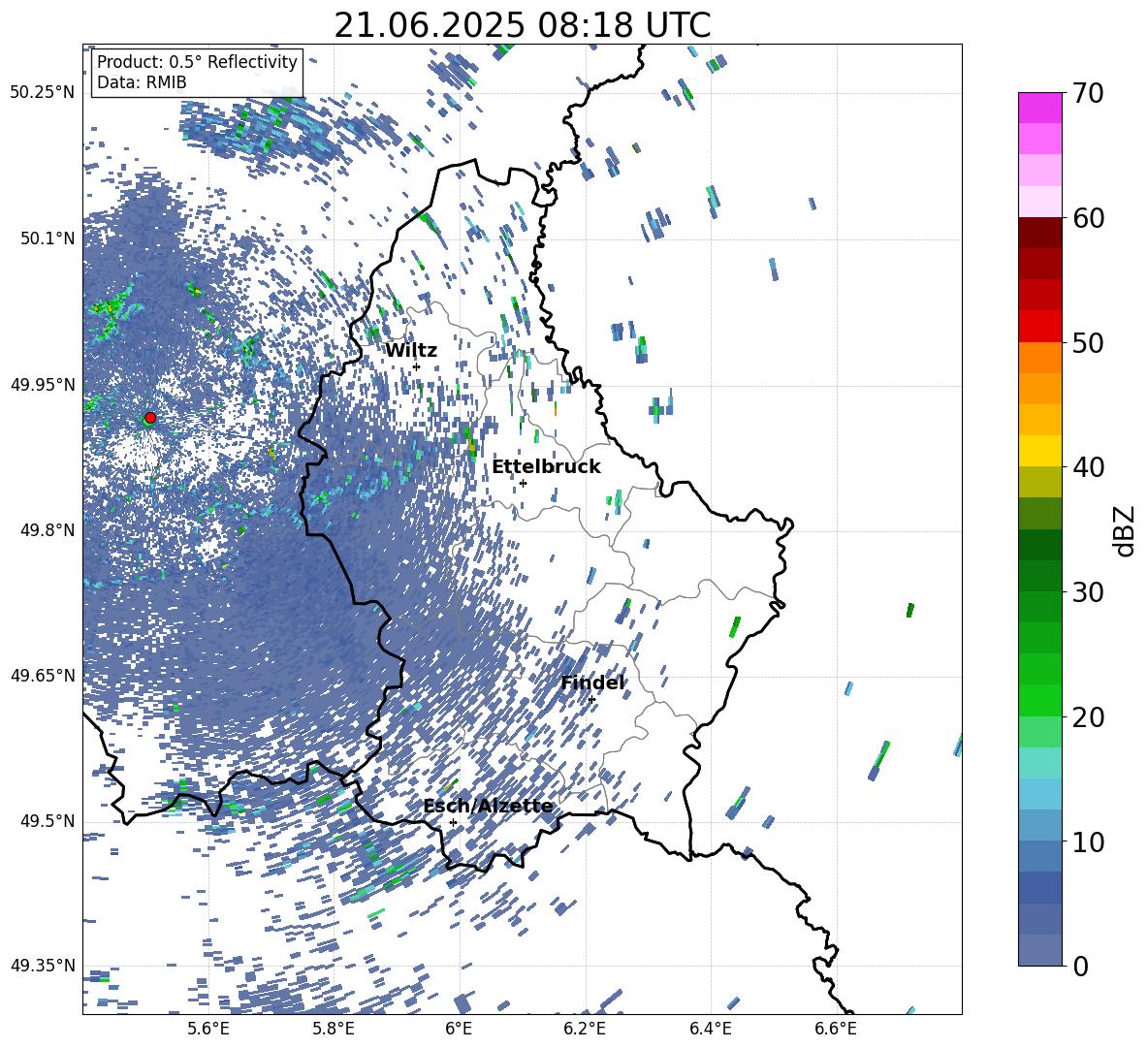This screenshot has height=1048, width=1148.
Task: Click the 6.2°E longitude axis label
Action: click(585, 1029)
